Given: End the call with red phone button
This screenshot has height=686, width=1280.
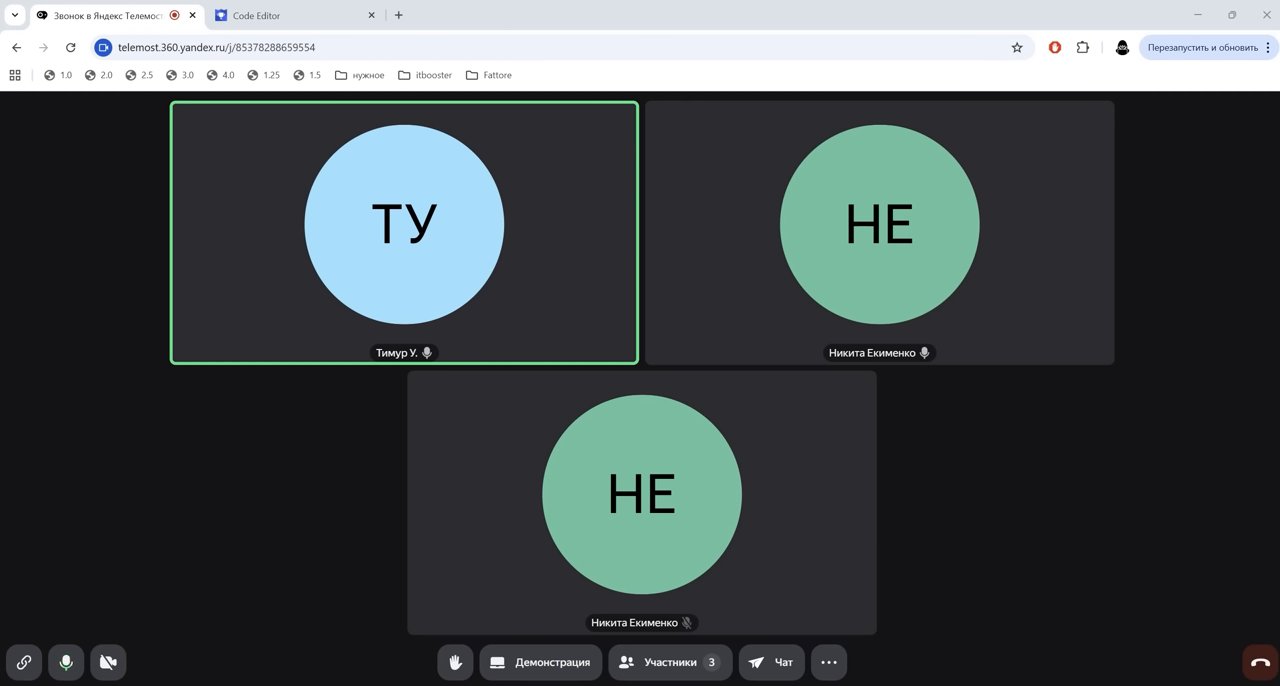Looking at the screenshot, I should click(1260, 662).
